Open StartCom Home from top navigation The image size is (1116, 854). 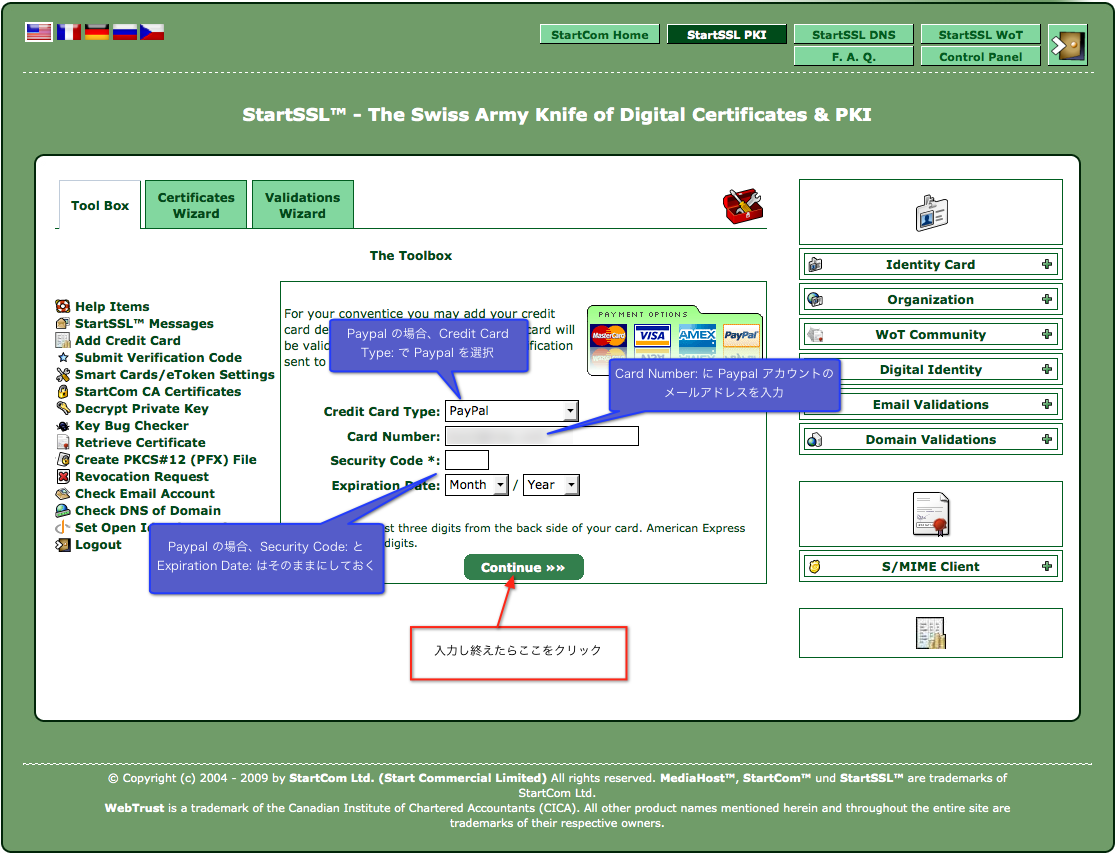coord(599,34)
